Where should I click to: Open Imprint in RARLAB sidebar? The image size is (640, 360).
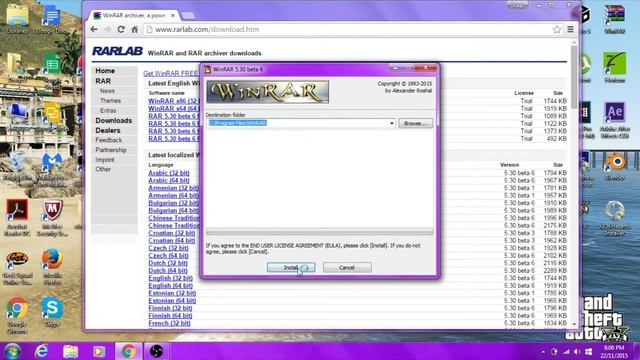pos(105,160)
